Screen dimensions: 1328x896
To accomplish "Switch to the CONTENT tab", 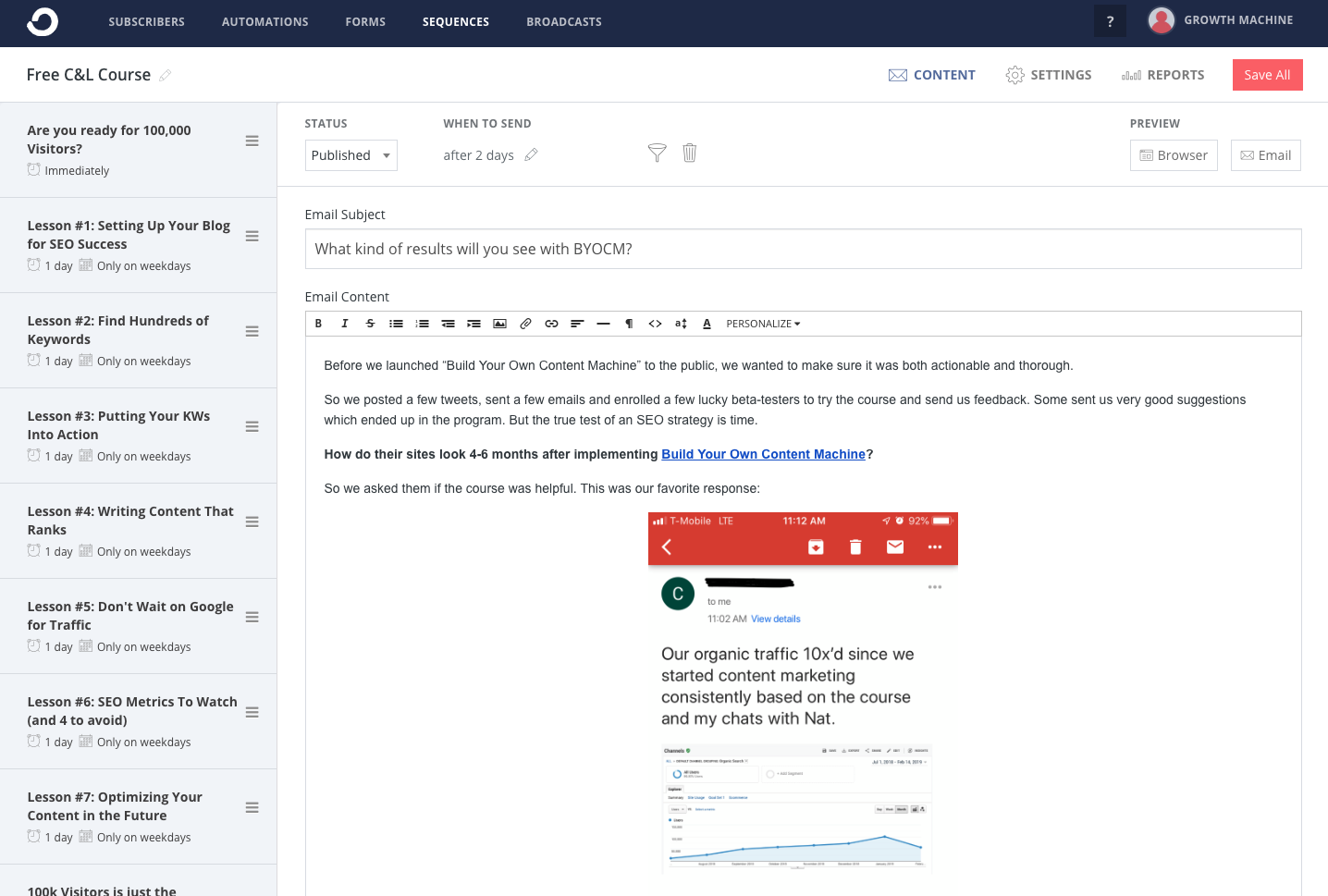I will tap(931, 75).
